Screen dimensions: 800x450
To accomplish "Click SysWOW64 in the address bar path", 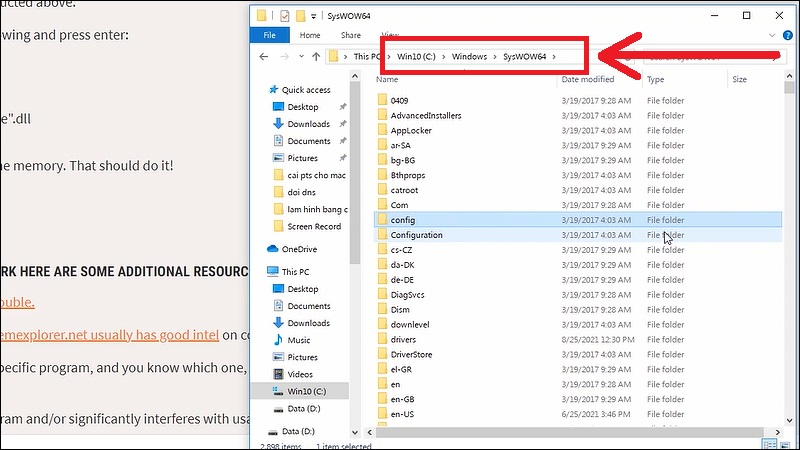I will click(x=524, y=57).
